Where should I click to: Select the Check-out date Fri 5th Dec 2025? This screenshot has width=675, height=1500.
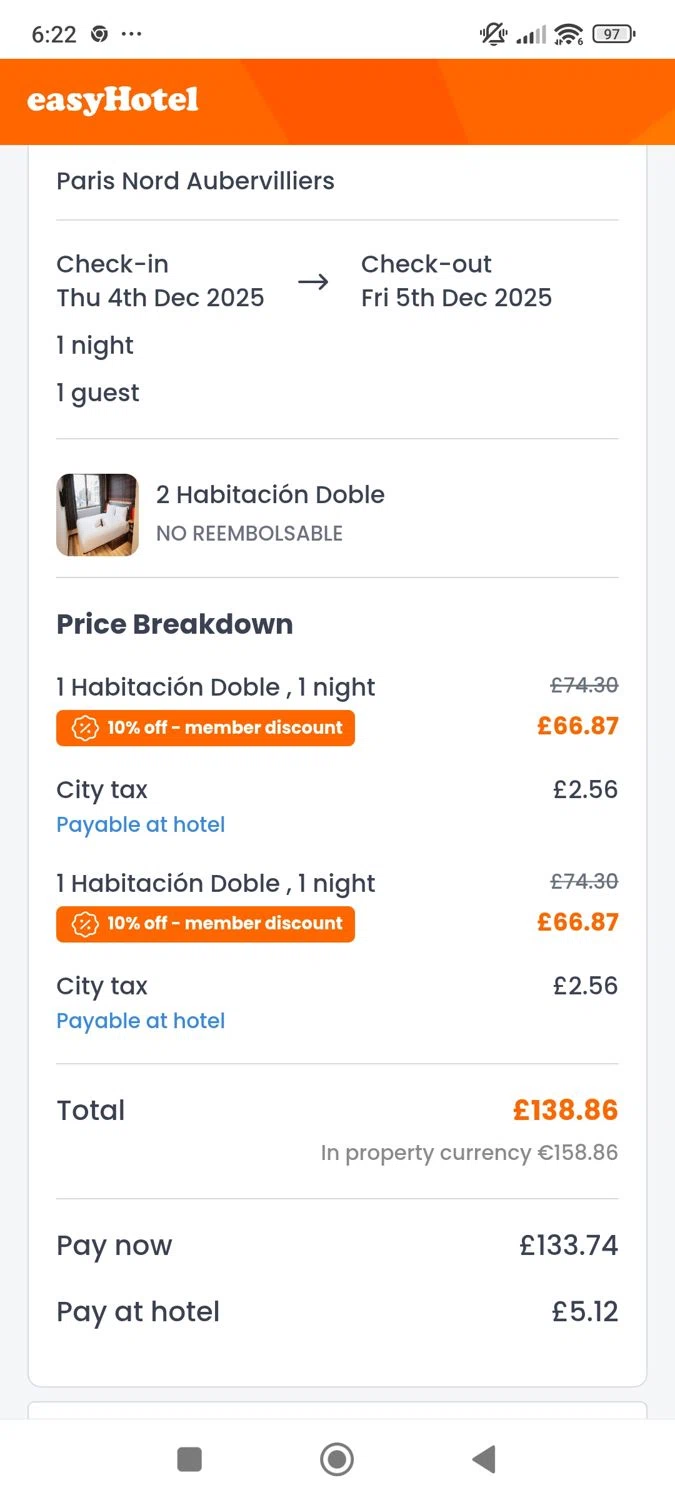[456, 297]
